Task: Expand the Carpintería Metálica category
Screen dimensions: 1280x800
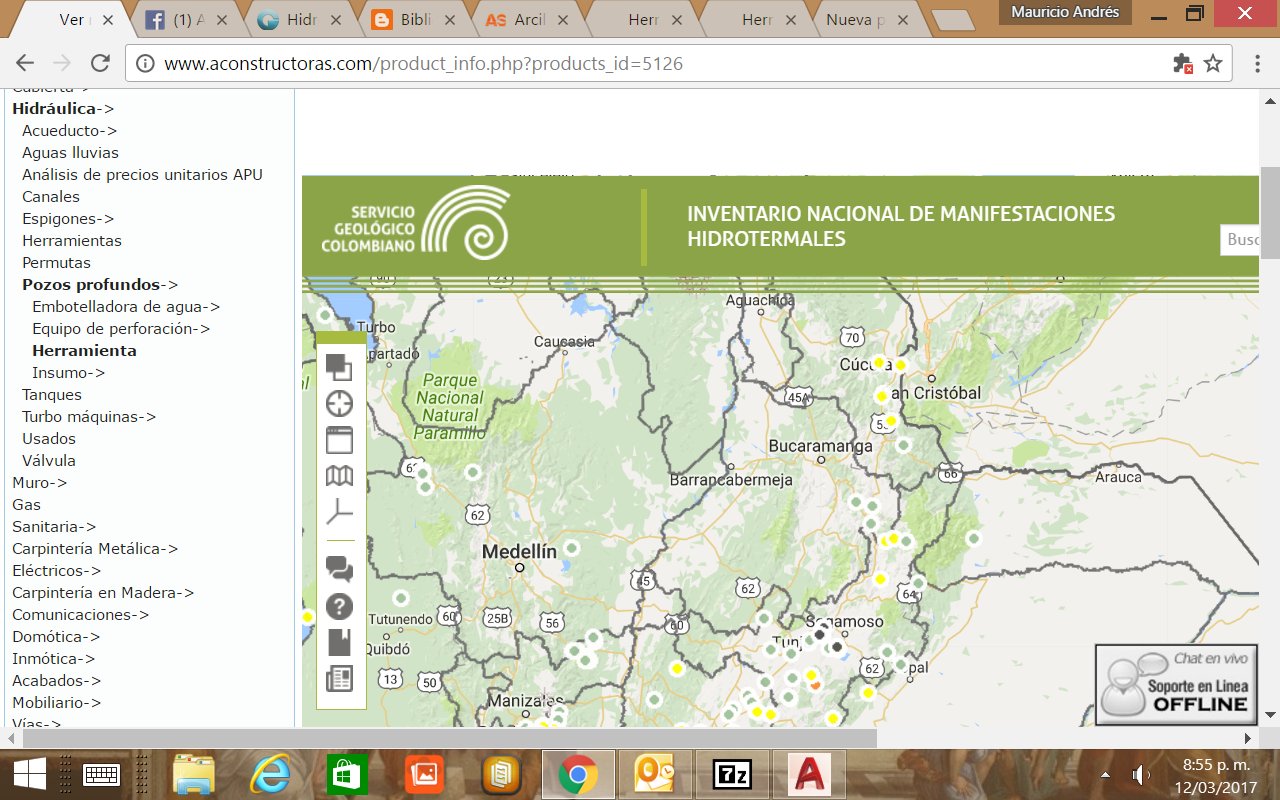Action: (x=95, y=549)
